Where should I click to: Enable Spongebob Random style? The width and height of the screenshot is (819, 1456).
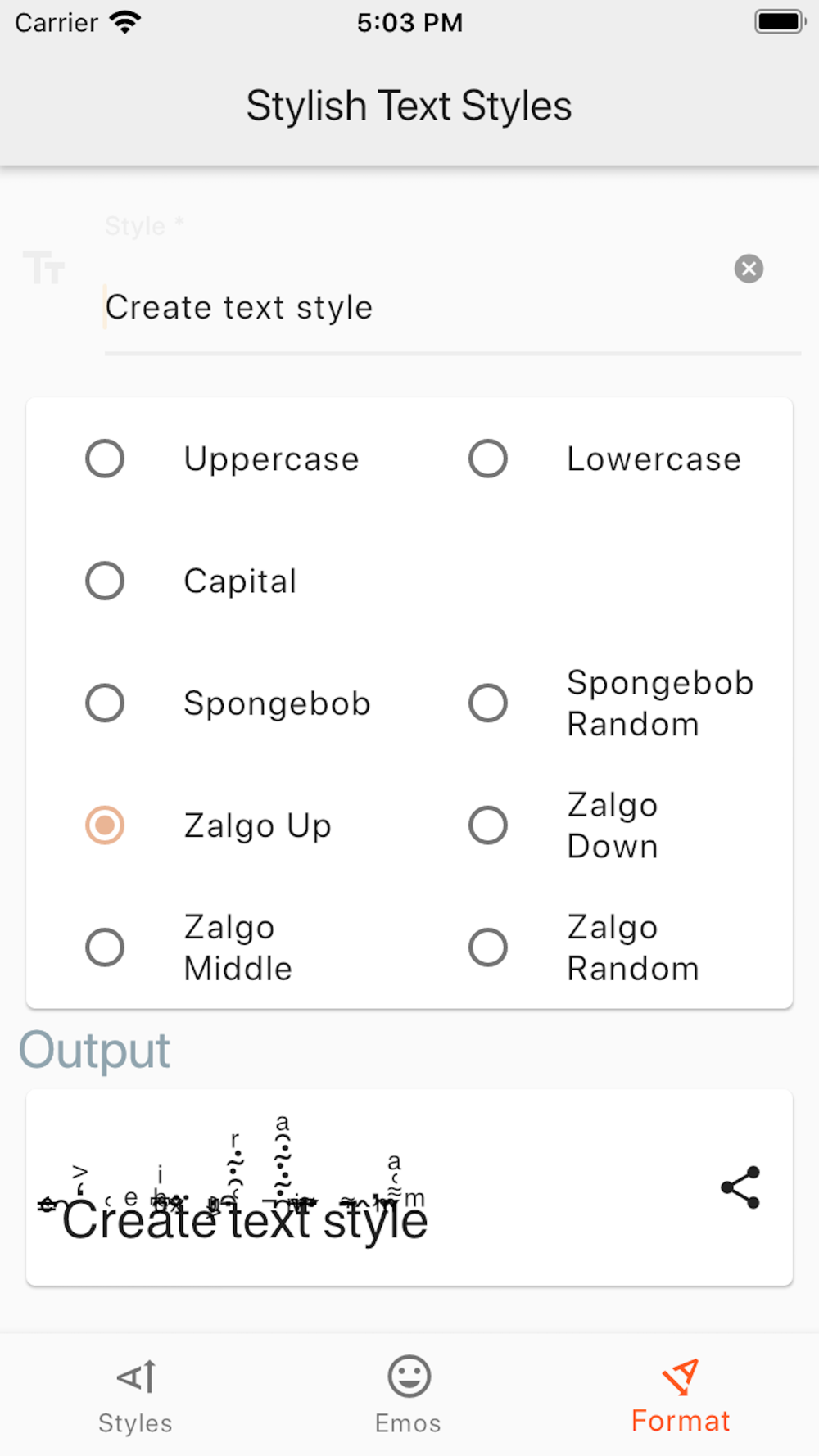tap(488, 703)
